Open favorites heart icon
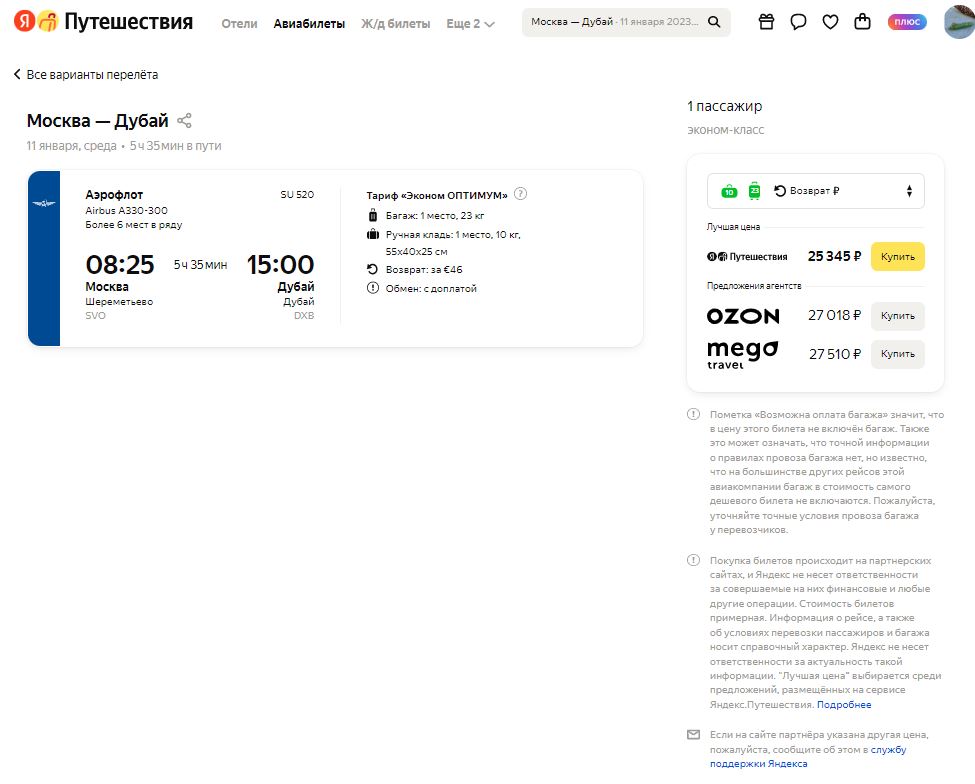 pos(830,22)
